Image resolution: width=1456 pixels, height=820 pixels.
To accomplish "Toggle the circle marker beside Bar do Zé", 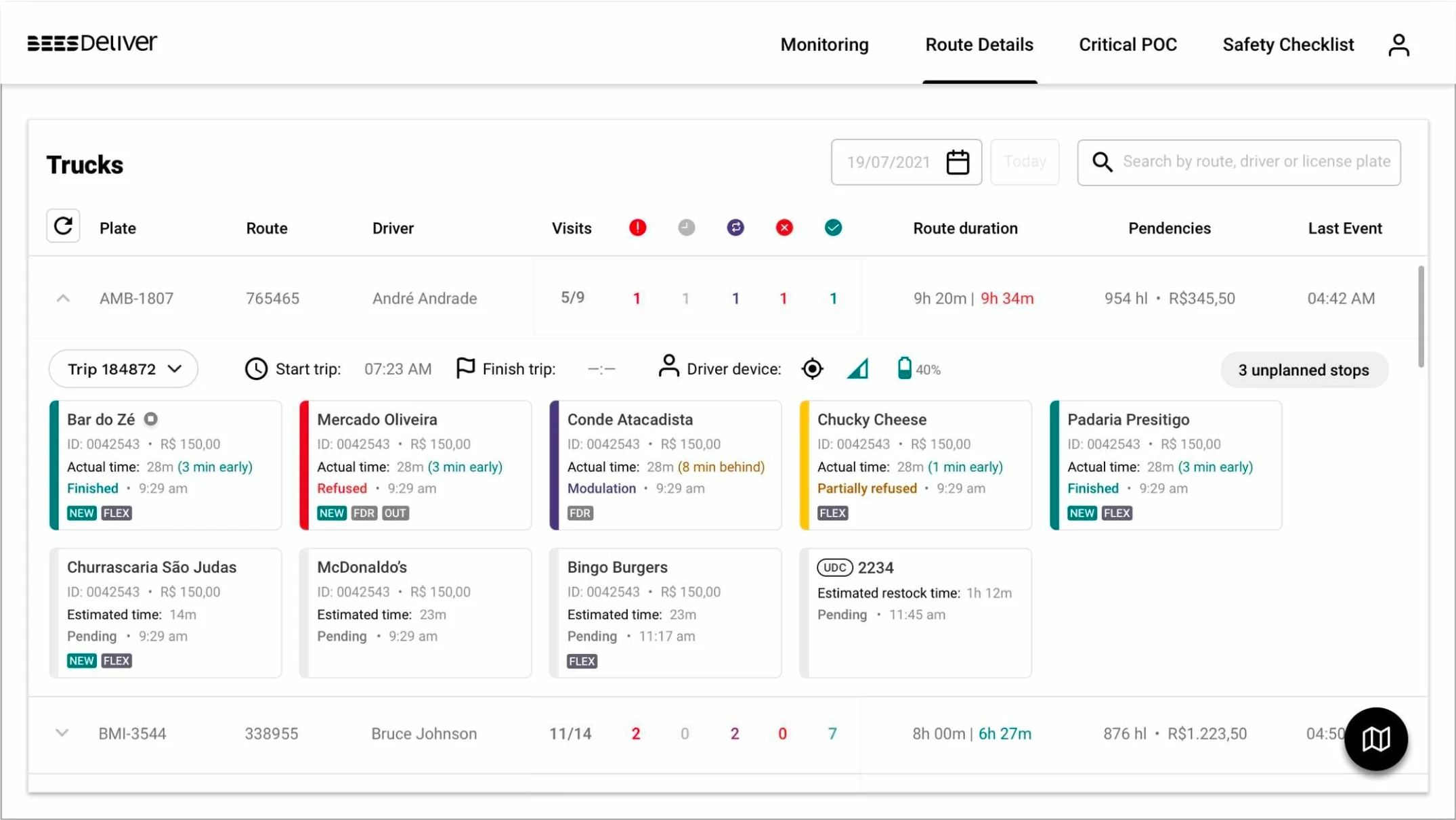I will point(151,419).
